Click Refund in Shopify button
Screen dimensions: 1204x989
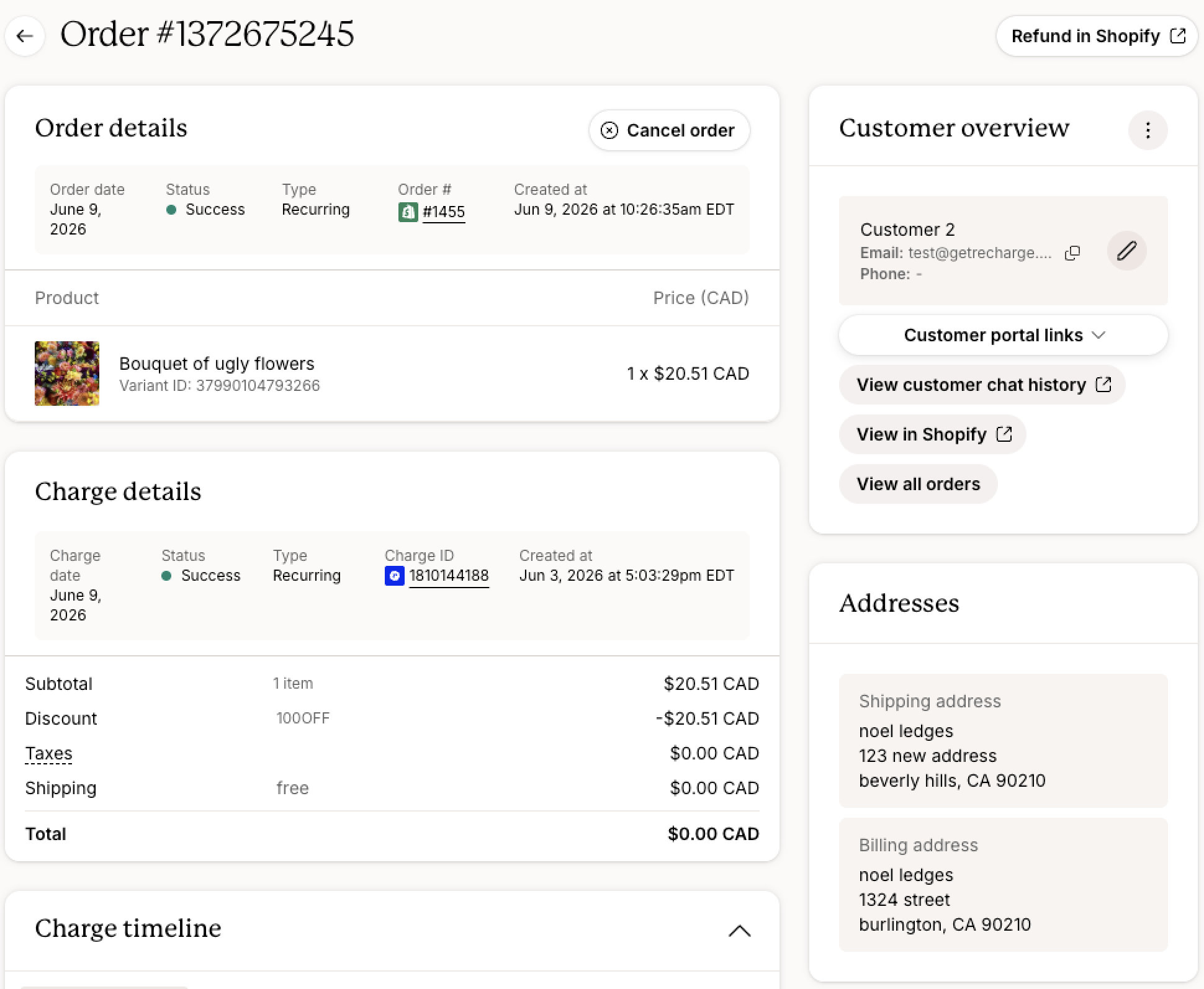coord(1097,36)
